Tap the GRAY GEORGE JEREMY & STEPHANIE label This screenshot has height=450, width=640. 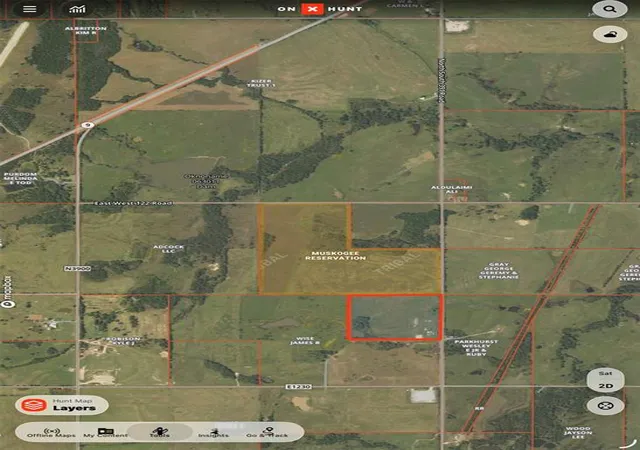pyautogui.click(x=498, y=271)
